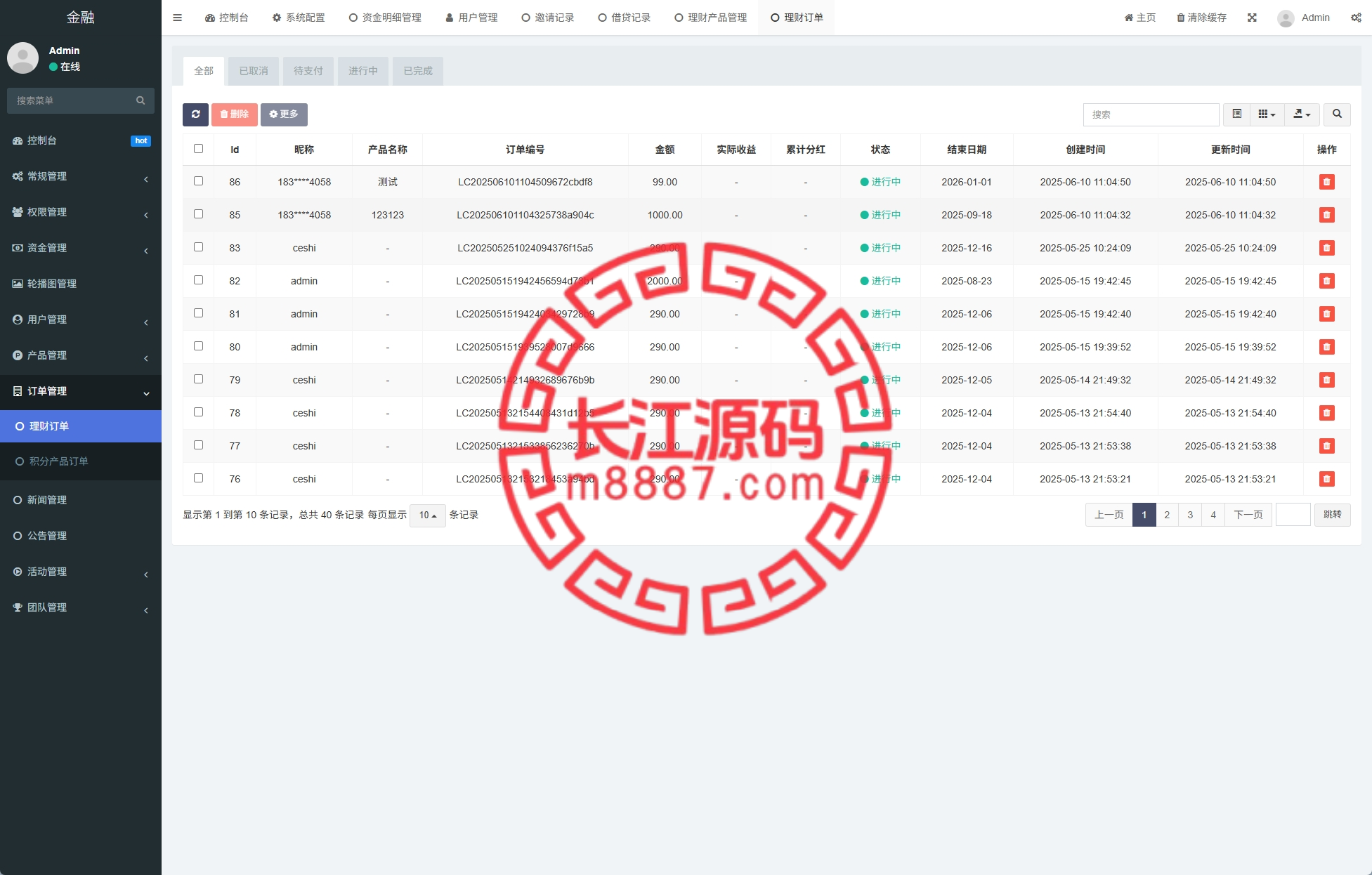Delete order row with Id 81

point(1326,314)
